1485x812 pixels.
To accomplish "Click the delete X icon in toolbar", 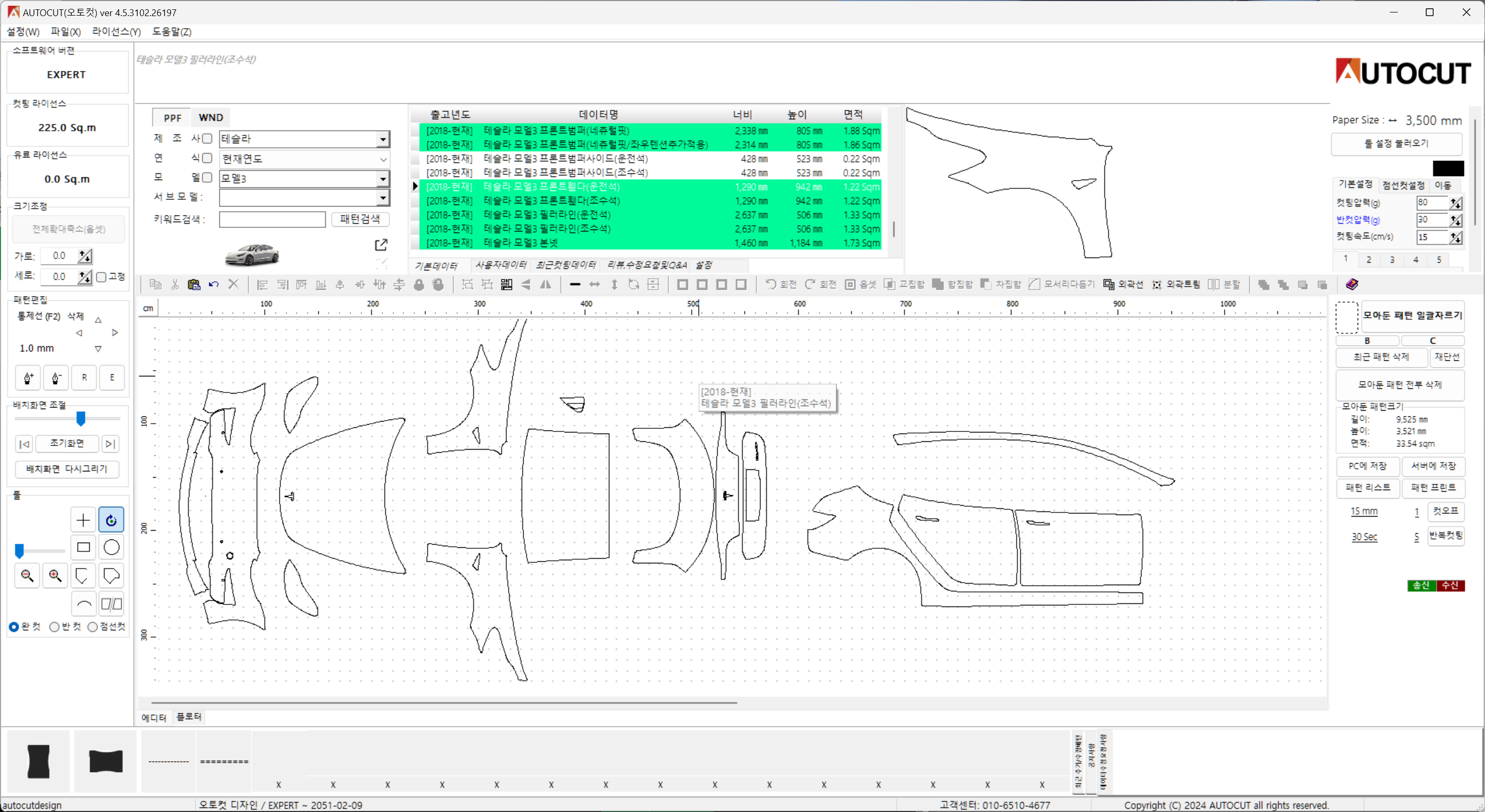I will pos(233,284).
